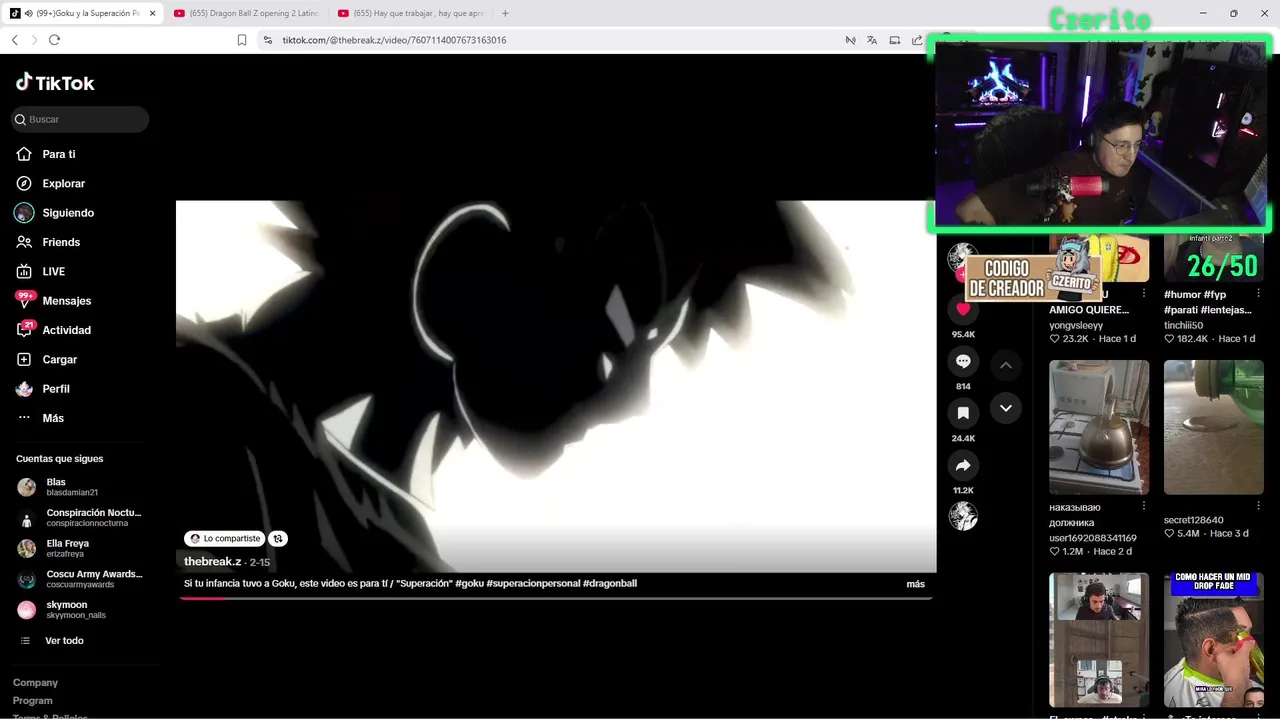Open kettle video thumbnail by user1692088341169
The width and height of the screenshot is (1280, 720).
pos(1099,427)
